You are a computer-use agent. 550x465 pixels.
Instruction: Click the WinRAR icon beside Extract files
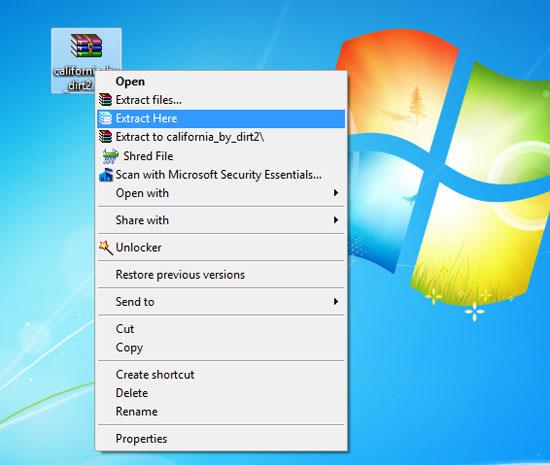click(105, 100)
